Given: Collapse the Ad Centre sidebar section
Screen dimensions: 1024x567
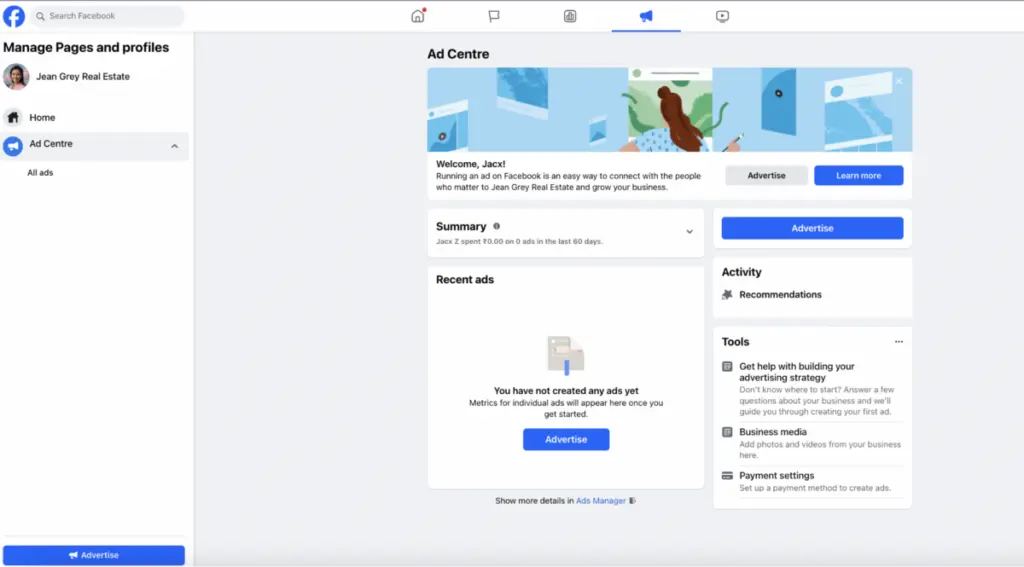Looking at the screenshot, I should pos(175,147).
